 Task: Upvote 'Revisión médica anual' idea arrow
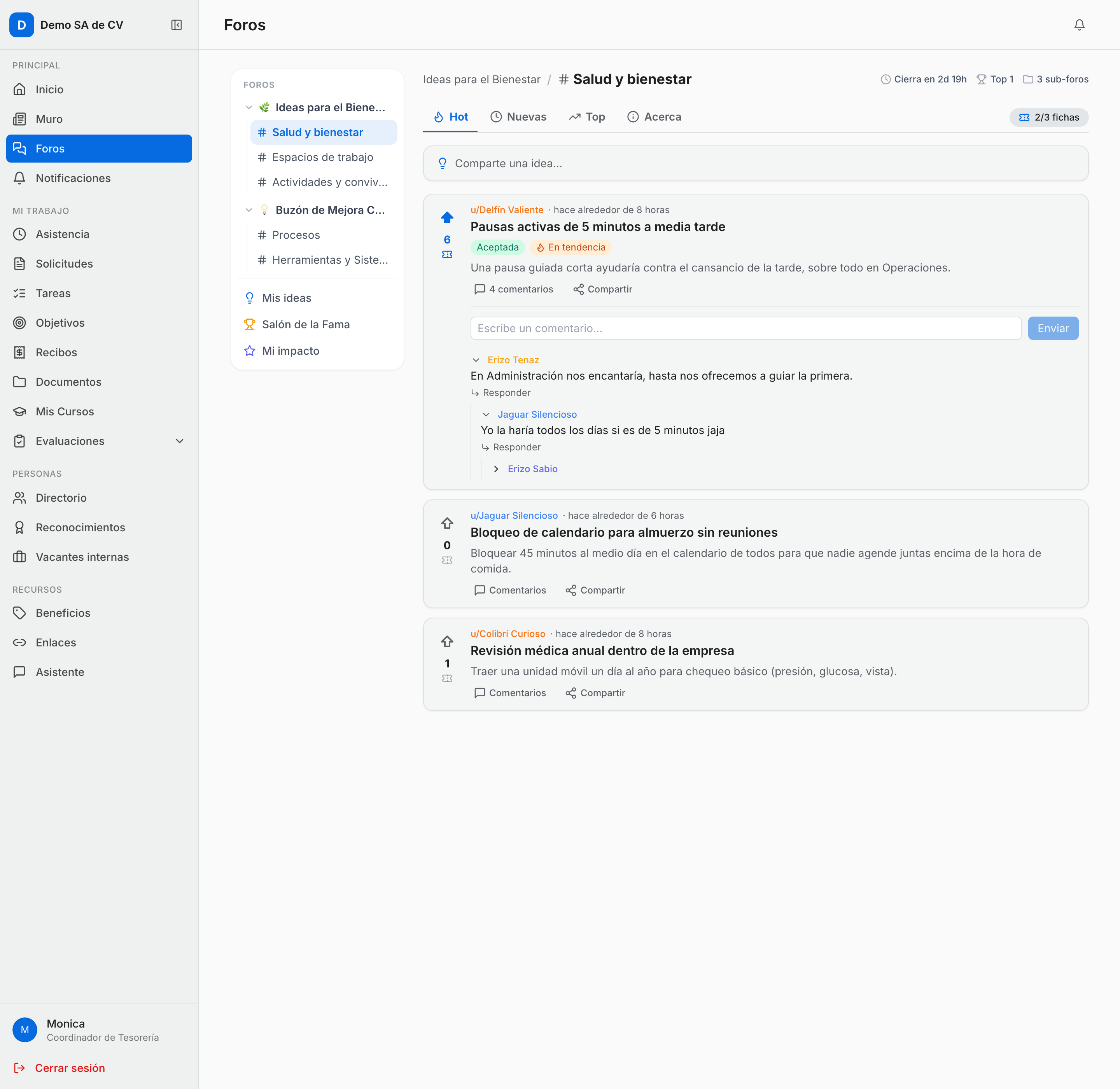(447, 641)
